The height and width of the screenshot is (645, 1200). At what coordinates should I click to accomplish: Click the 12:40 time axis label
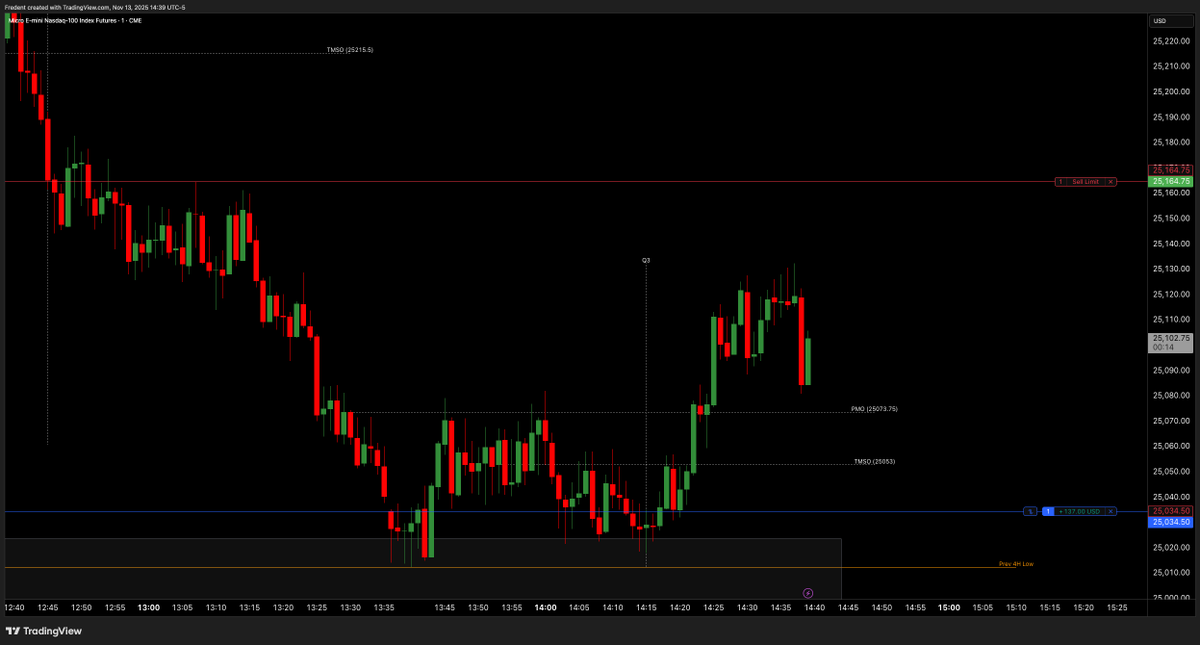pyautogui.click(x=14, y=607)
